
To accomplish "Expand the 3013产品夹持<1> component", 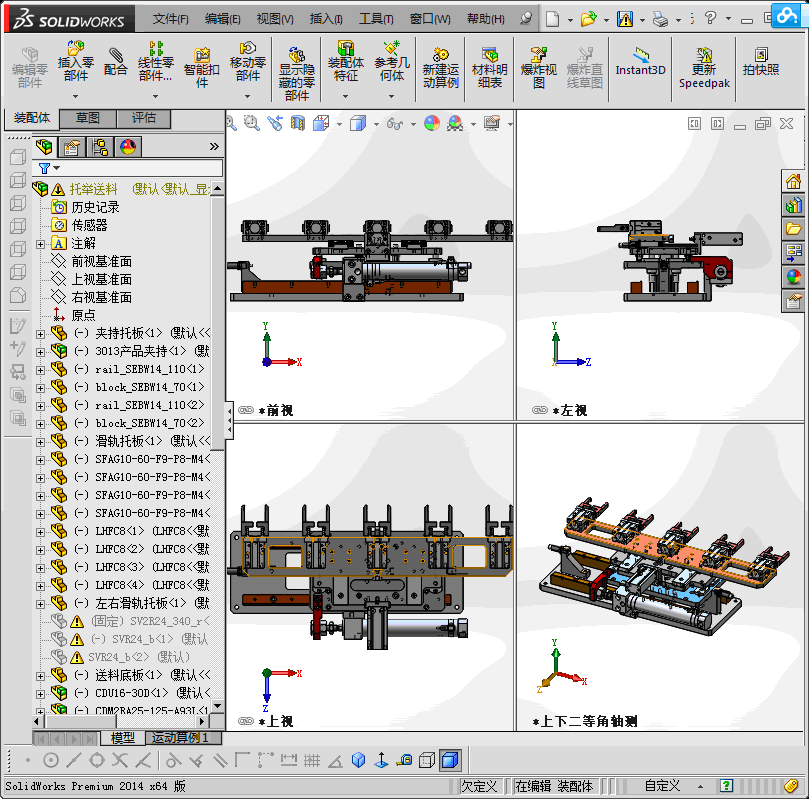I will coord(40,352).
